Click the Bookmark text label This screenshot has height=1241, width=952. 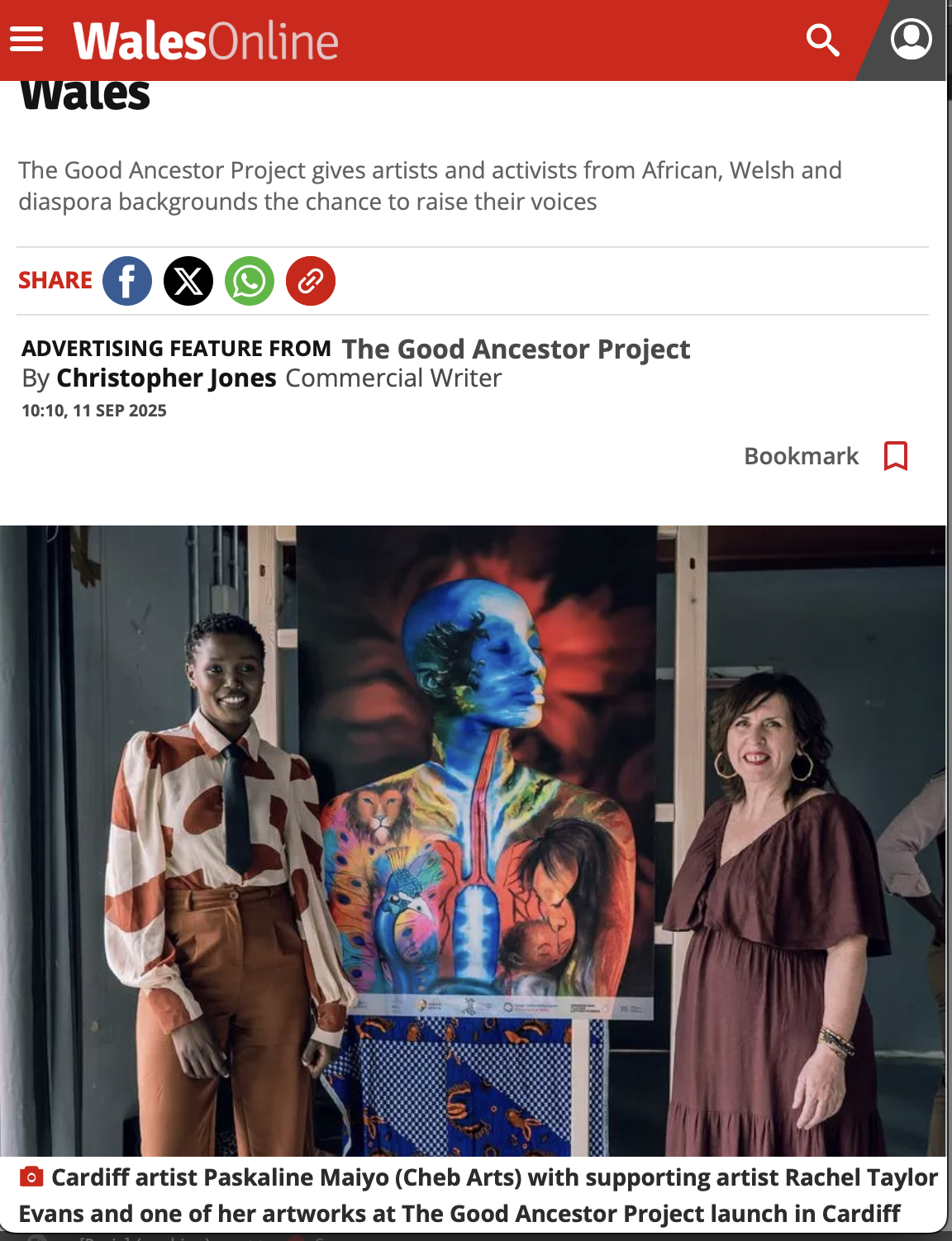coord(802,456)
